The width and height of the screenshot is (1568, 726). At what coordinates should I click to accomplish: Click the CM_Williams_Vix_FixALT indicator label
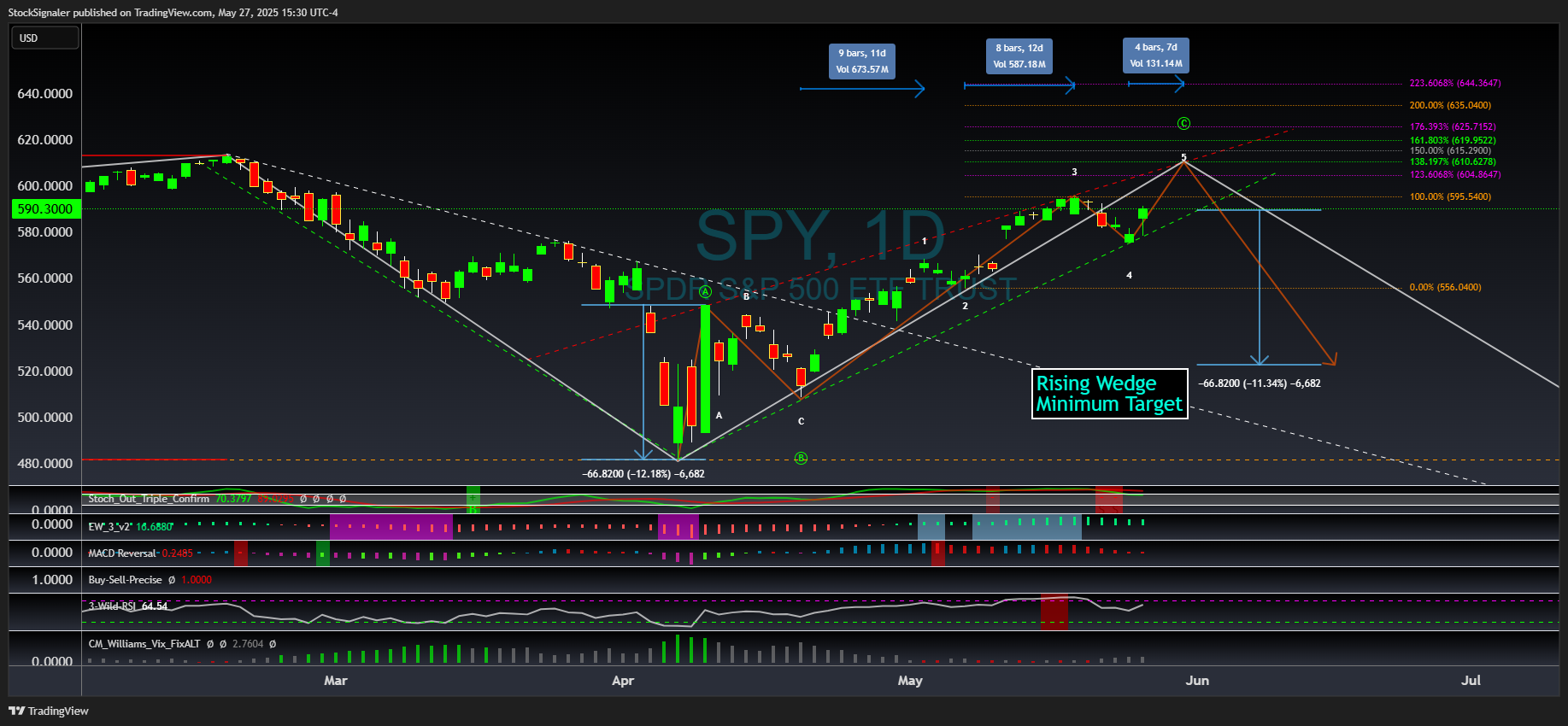(144, 644)
